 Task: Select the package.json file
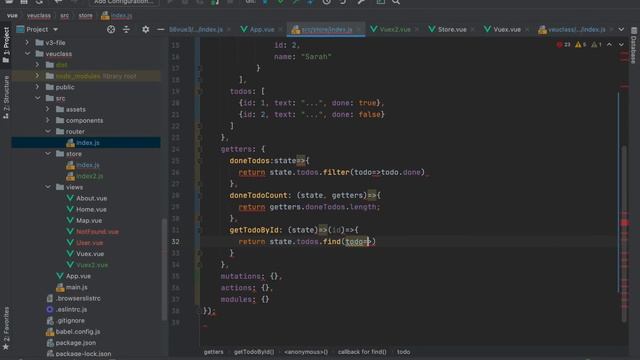[x=76, y=343]
